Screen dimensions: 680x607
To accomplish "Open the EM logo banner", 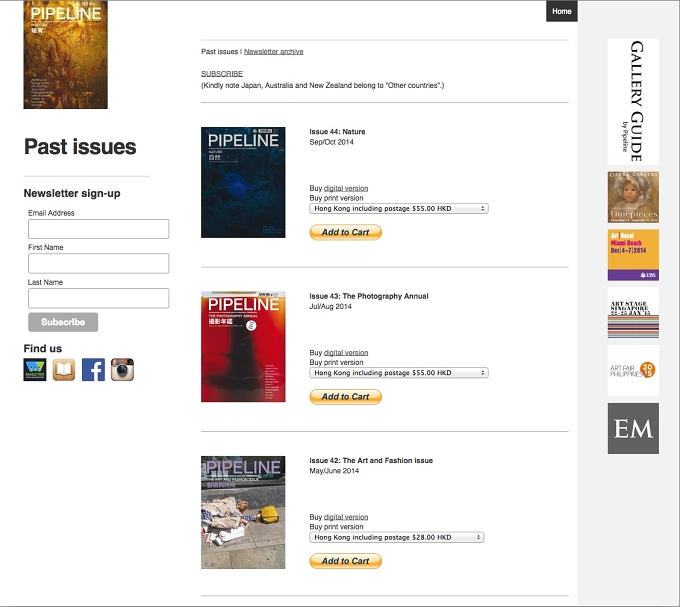I will 633,428.
